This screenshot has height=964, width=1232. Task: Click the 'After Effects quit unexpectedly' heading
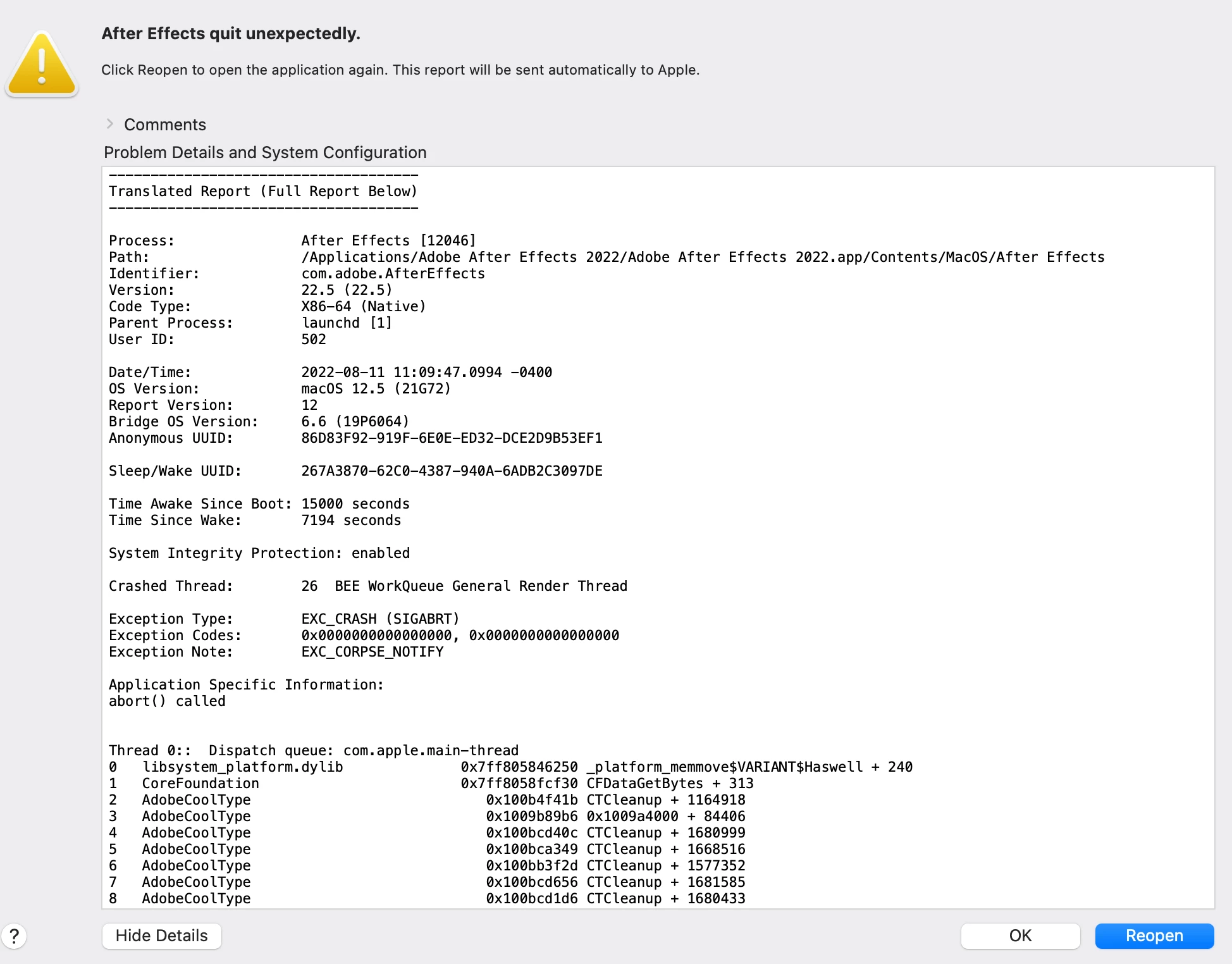click(x=231, y=34)
